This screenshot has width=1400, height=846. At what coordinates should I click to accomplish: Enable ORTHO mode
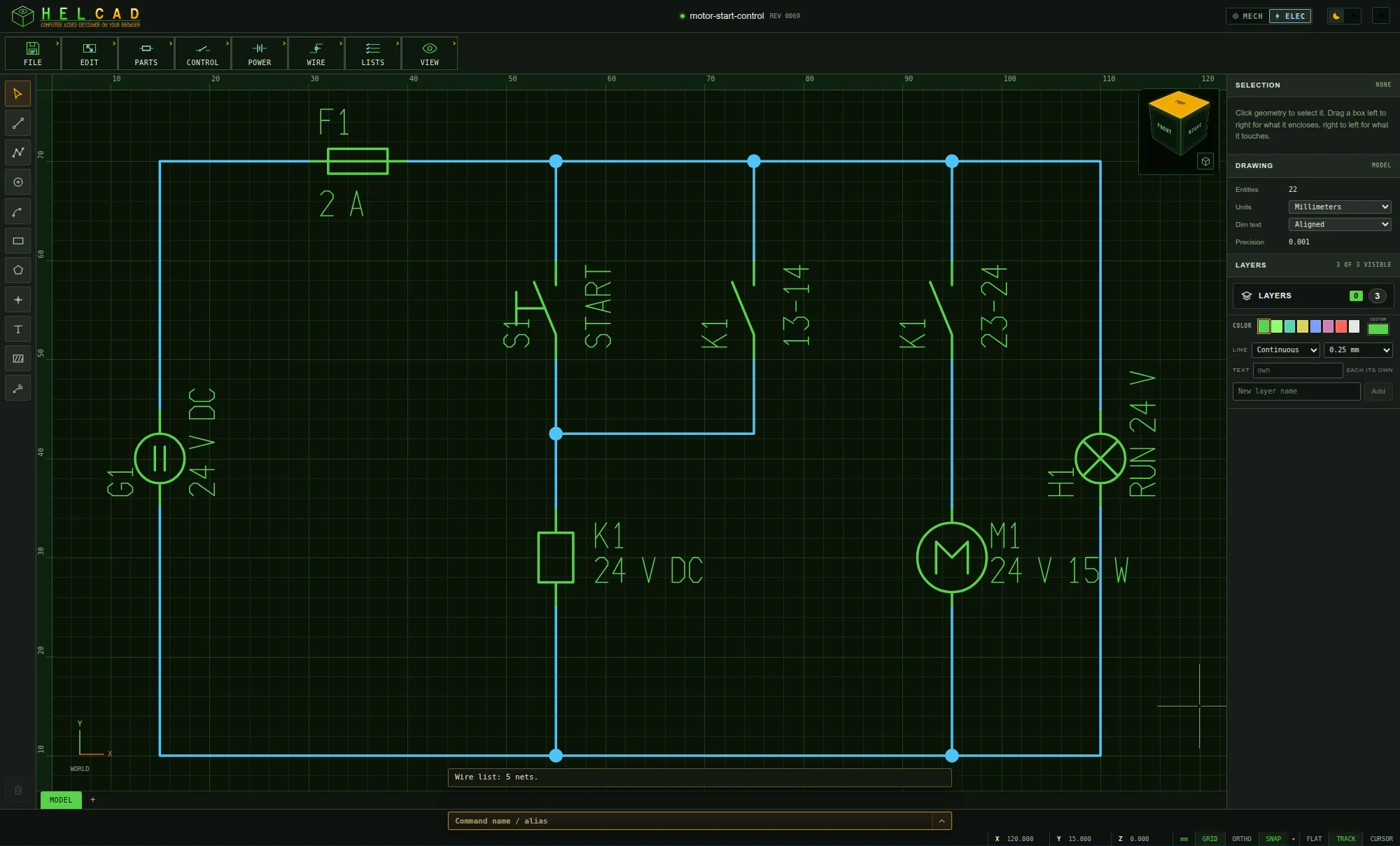click(1242, 838)
